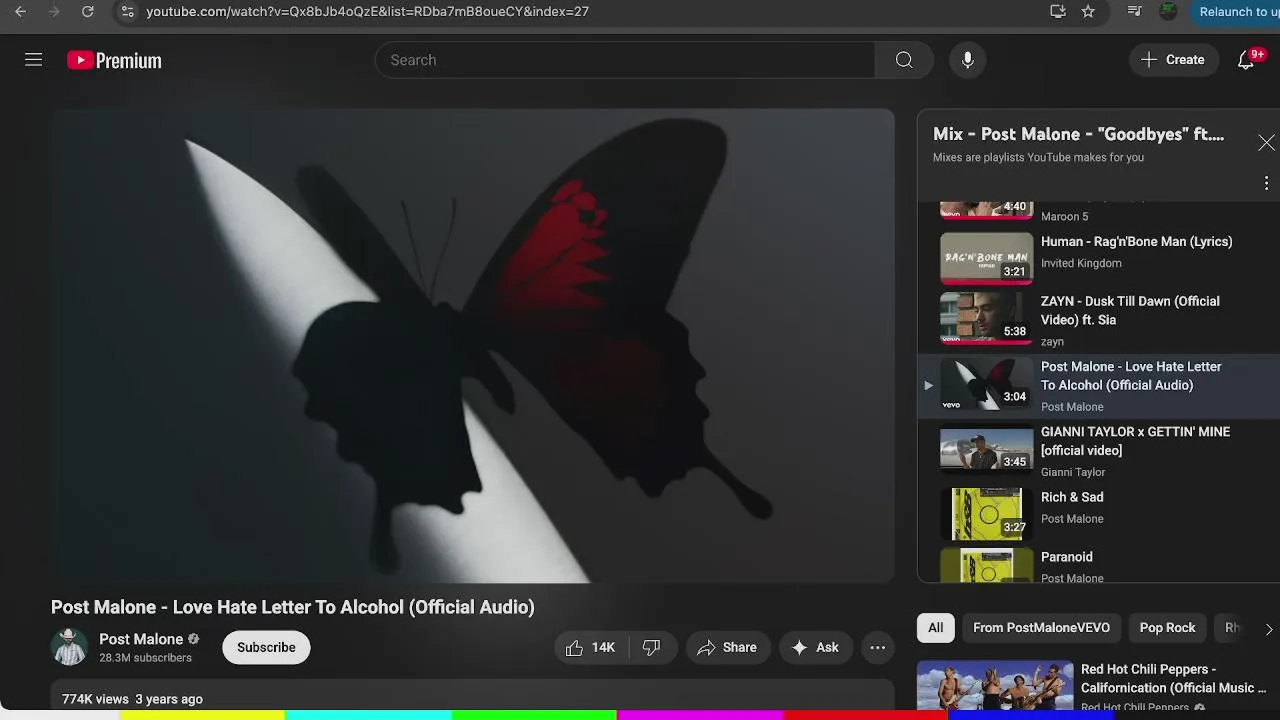1280x720 pixels.
Task: Open Mix playlist three-dot options
Action: click(x=1266, y=183)
